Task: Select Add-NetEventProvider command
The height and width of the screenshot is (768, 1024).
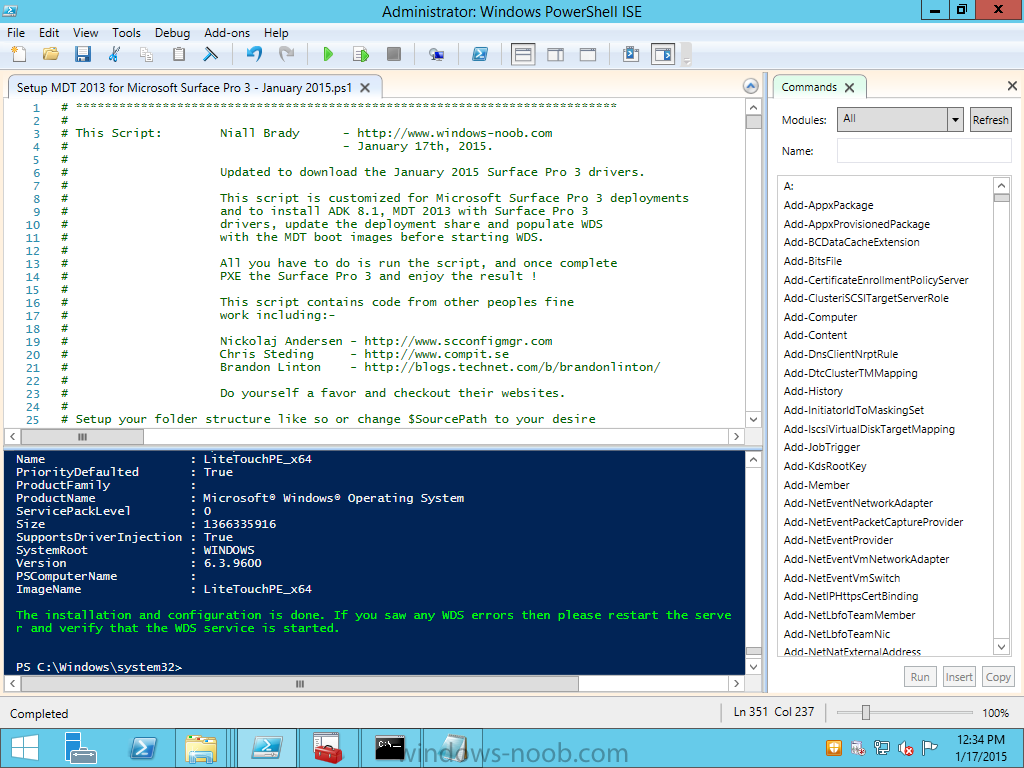Action: [838, 540]
